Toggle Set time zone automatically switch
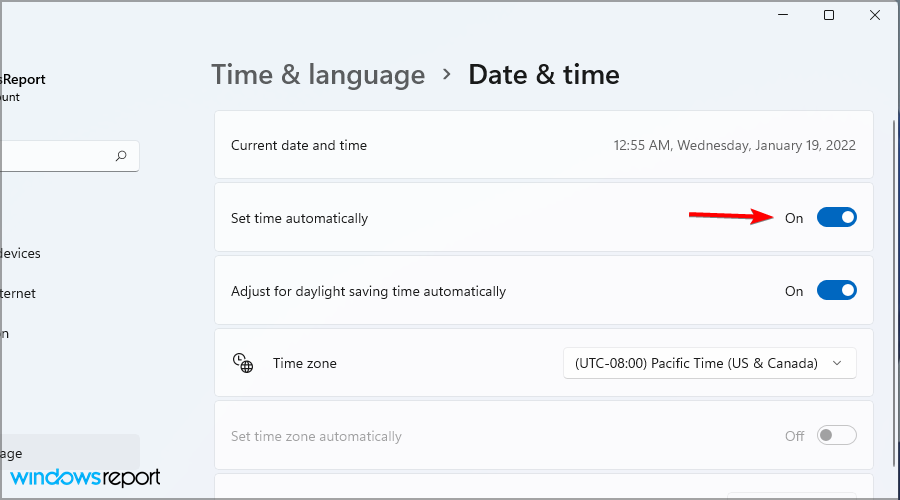 [x=836, y=436]
